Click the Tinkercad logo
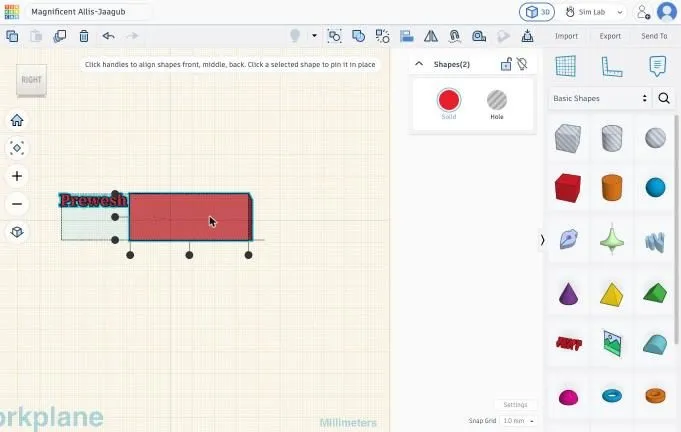681x432 pixels. pos(12,12)
